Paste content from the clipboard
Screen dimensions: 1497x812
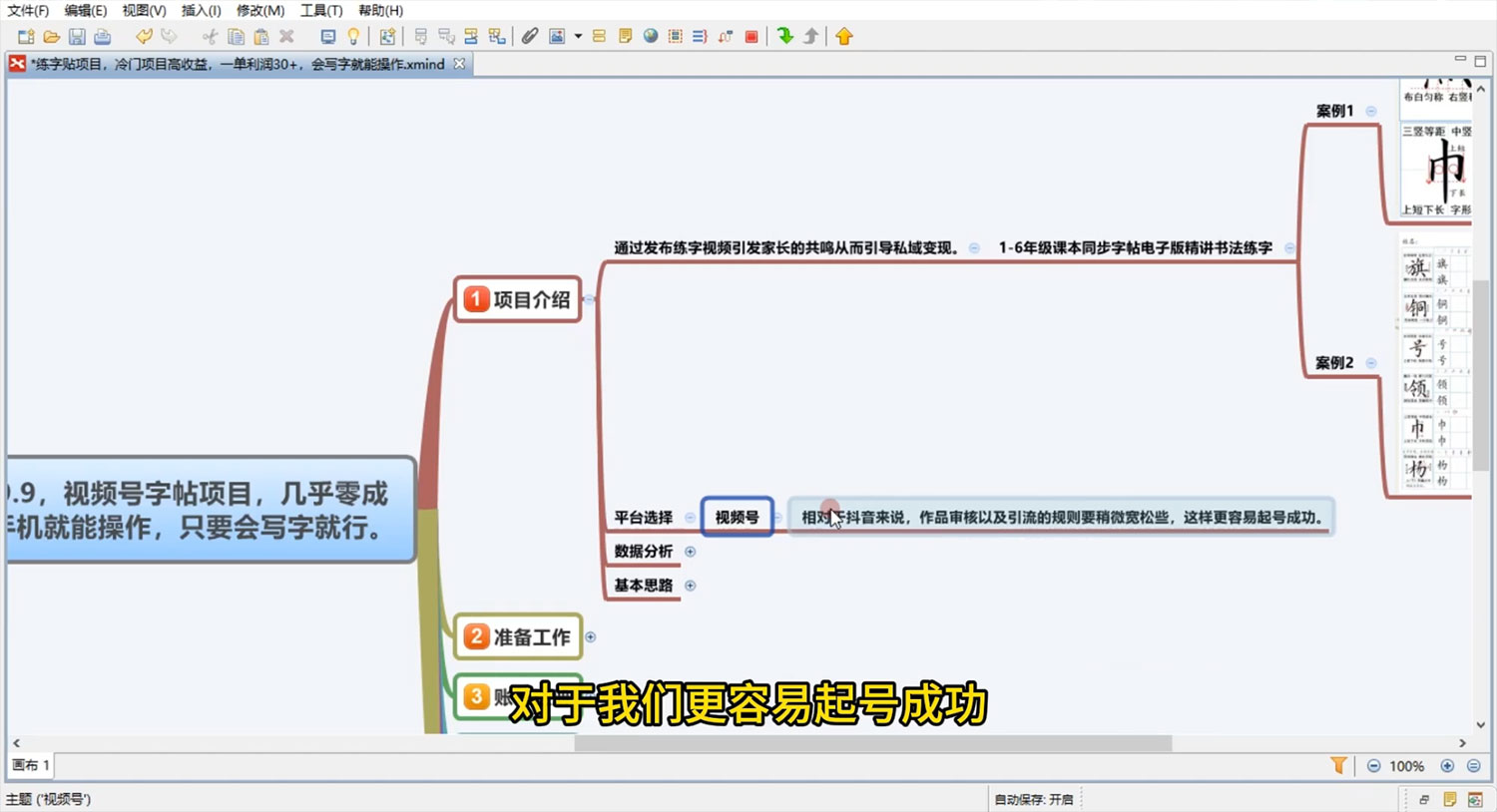click(261, 37)
